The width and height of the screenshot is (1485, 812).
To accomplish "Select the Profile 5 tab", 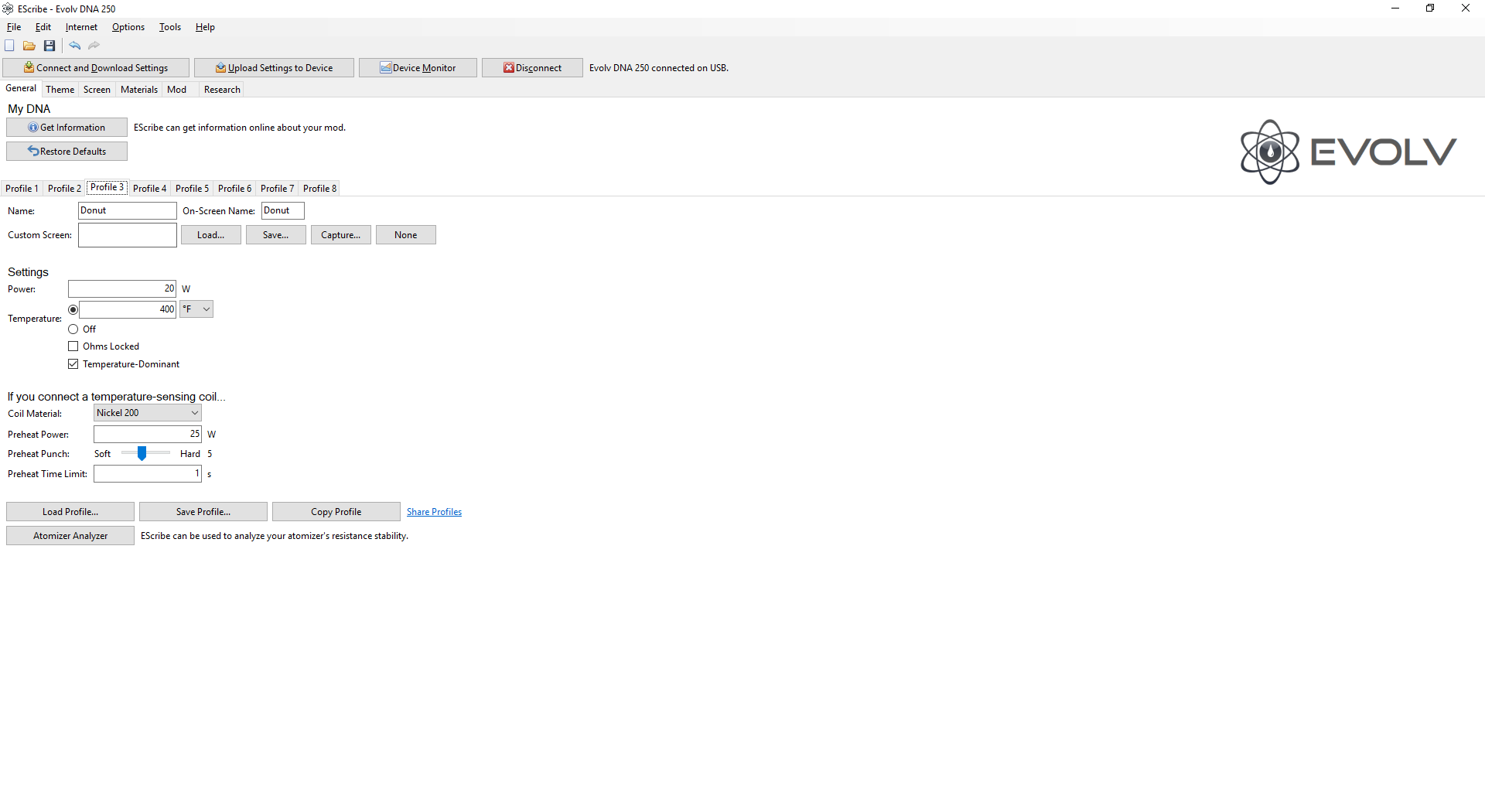I will click(192, 189).
